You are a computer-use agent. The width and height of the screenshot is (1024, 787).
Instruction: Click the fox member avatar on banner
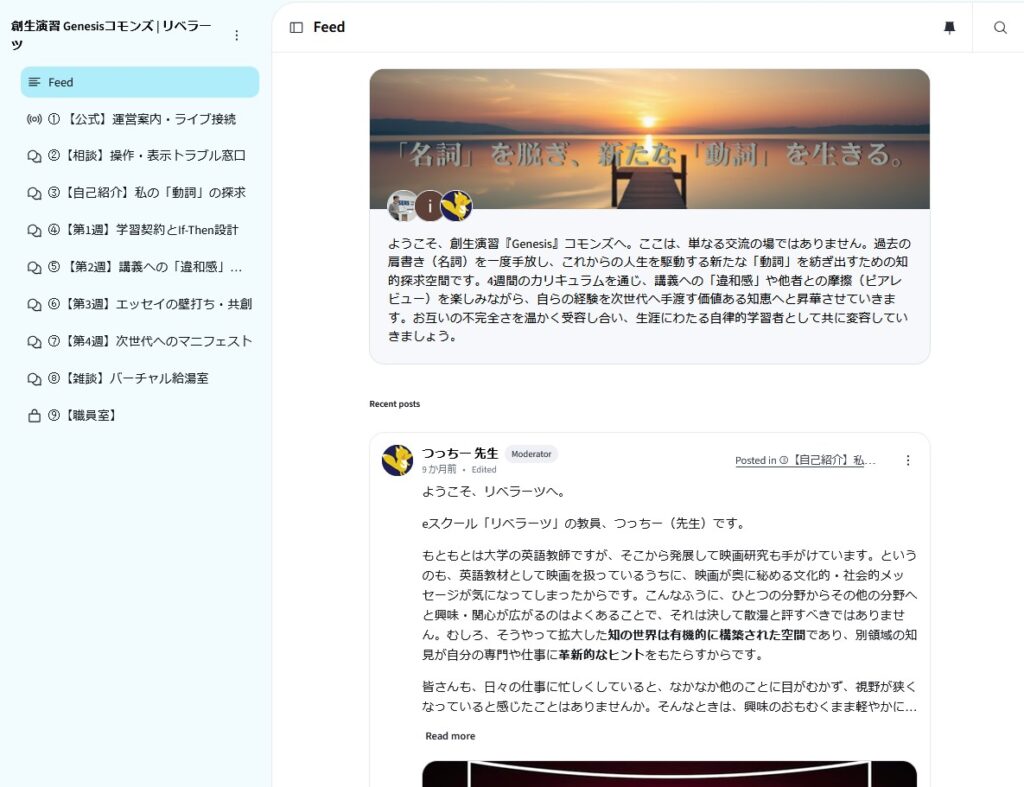[456, 206]
